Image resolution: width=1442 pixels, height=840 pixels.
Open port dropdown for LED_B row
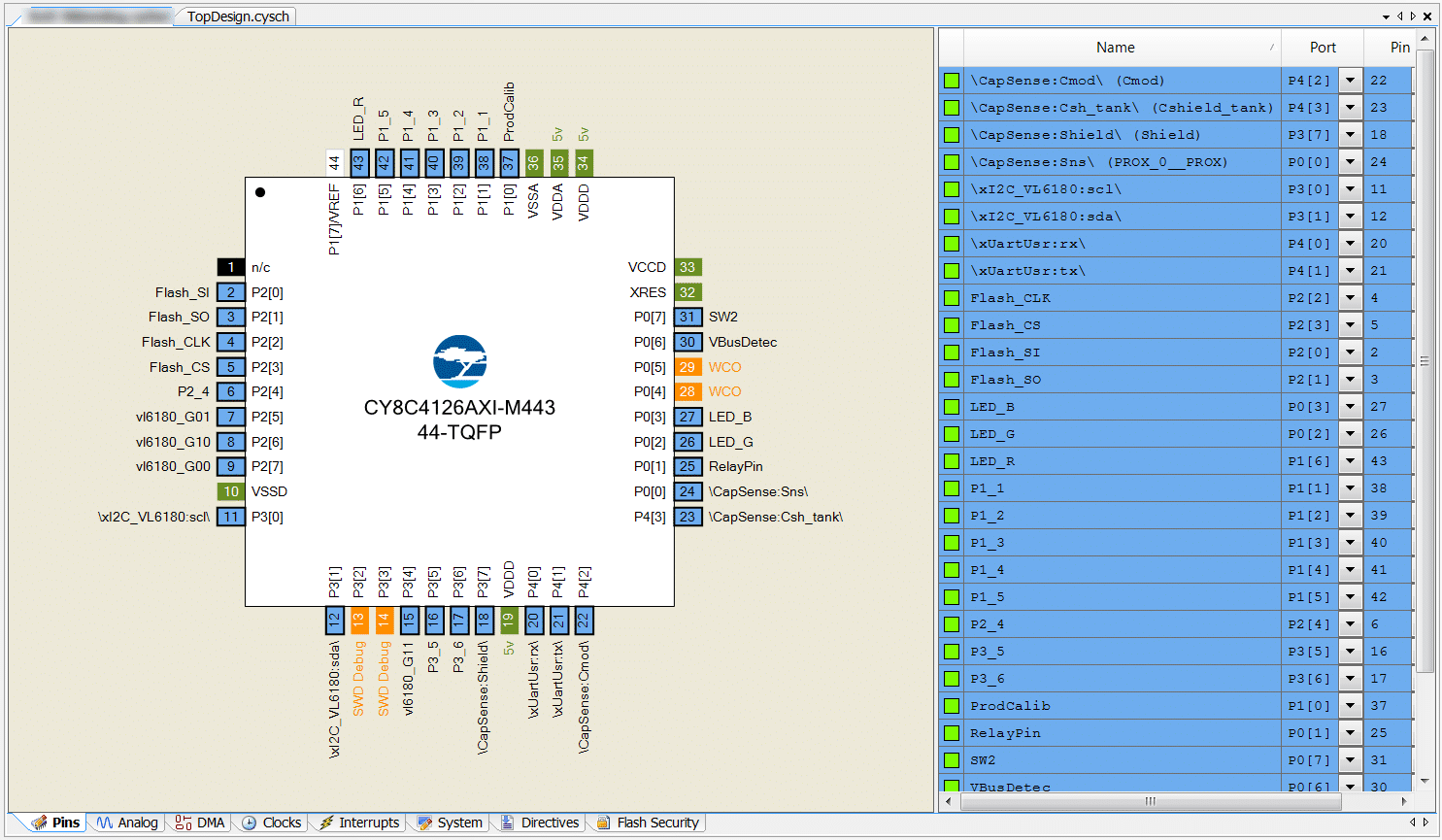click(1350, 407)
